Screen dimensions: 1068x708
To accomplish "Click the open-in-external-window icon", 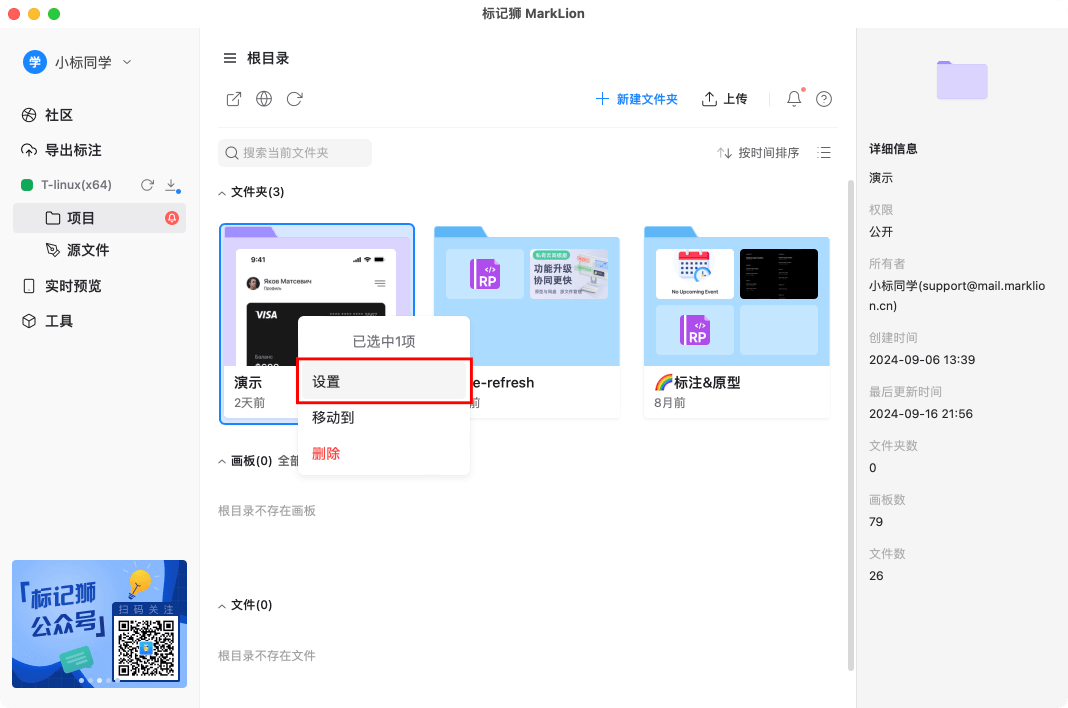I will 233,99.
